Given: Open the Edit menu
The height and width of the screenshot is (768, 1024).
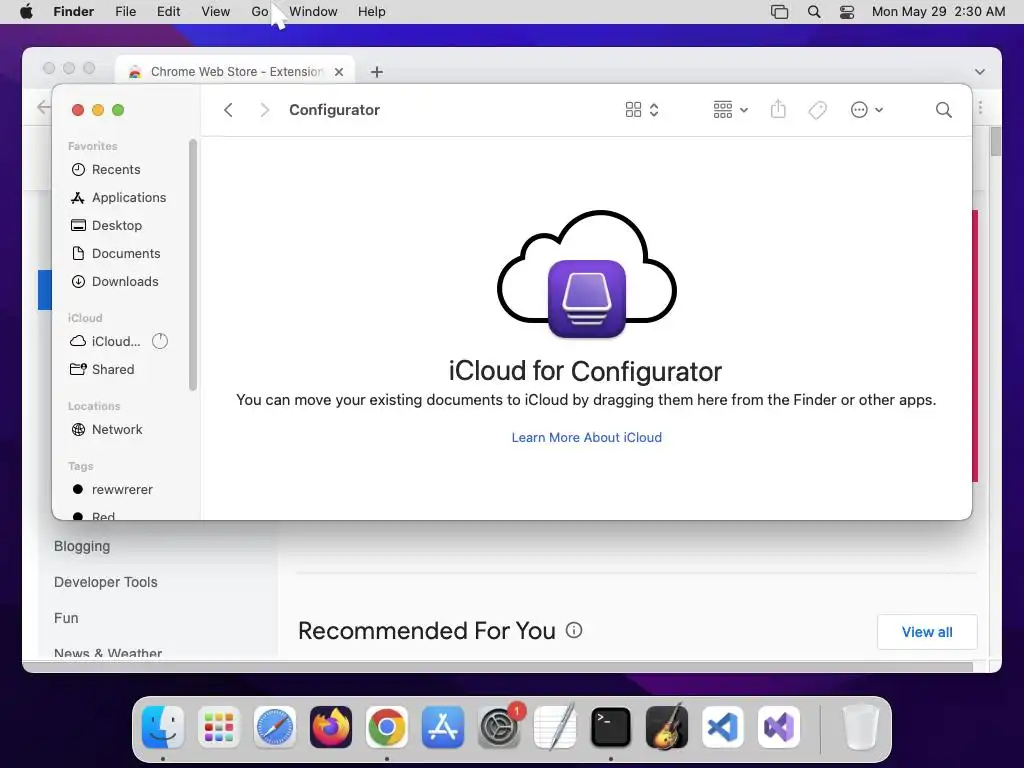Looking at the screenshot, I should click(x=168, y=12).
